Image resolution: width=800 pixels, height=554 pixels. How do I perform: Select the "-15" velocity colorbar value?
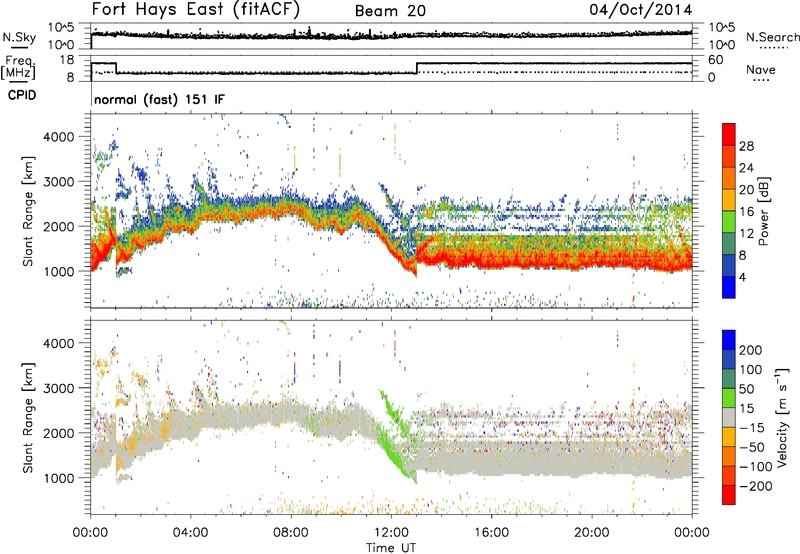pyautogui.click(x=751, y=428)
